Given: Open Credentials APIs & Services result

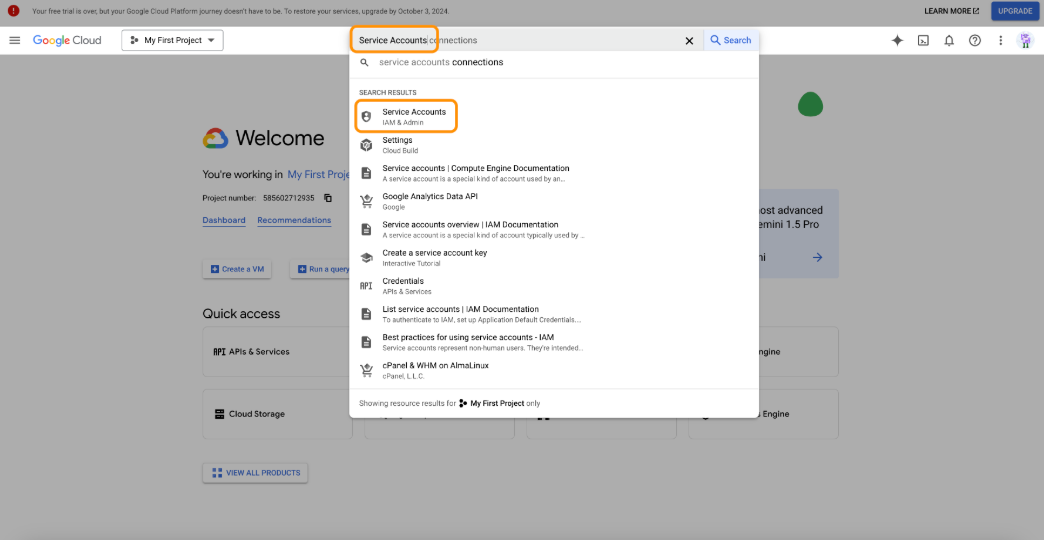Looking at the screenshot, I should (x=554, y=286).
